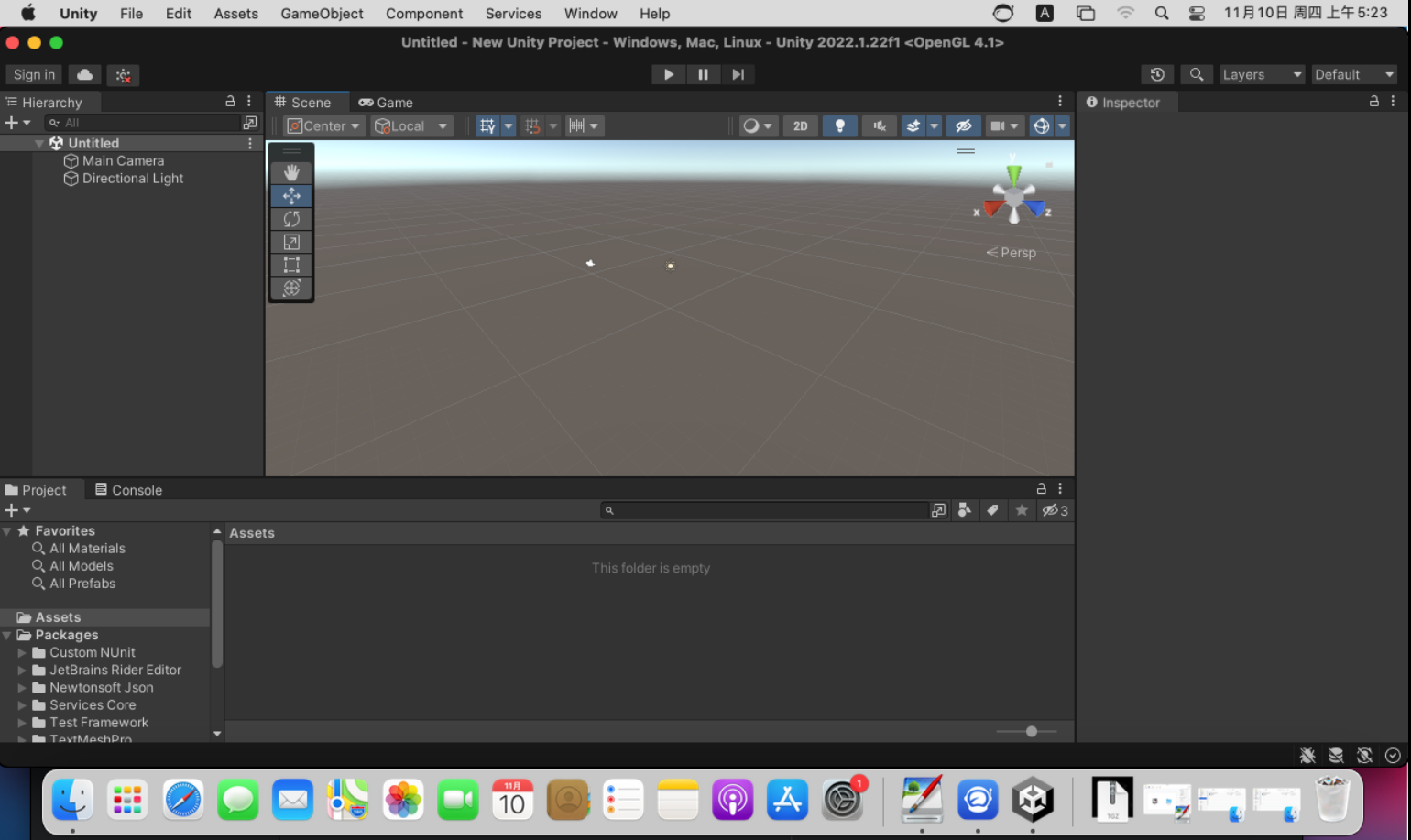
Task: Click the scene gizmo green Y axis cone
Action: (1013, 174)
